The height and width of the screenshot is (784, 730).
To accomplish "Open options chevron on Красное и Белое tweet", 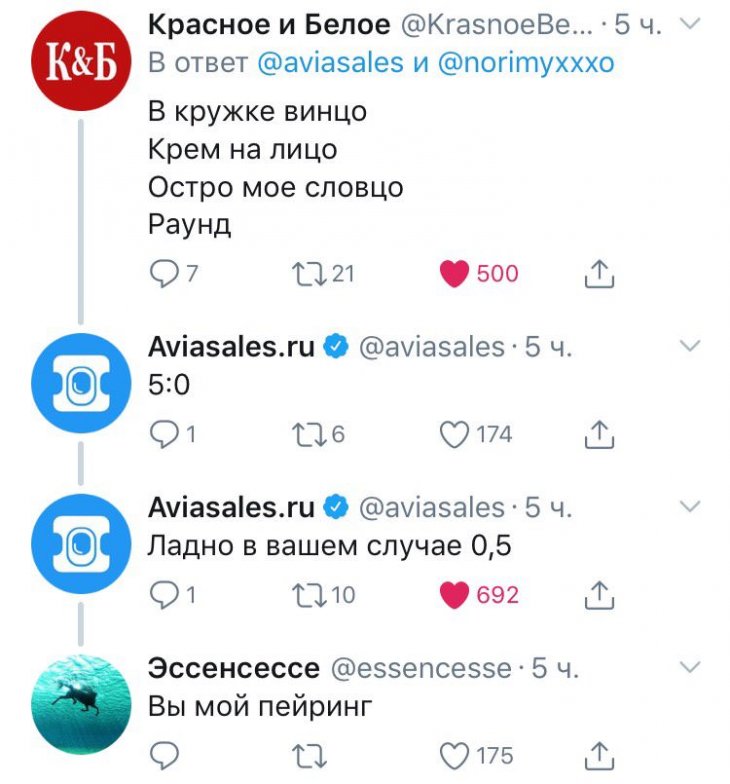I will pyautogui.click(x=689, y=24).
